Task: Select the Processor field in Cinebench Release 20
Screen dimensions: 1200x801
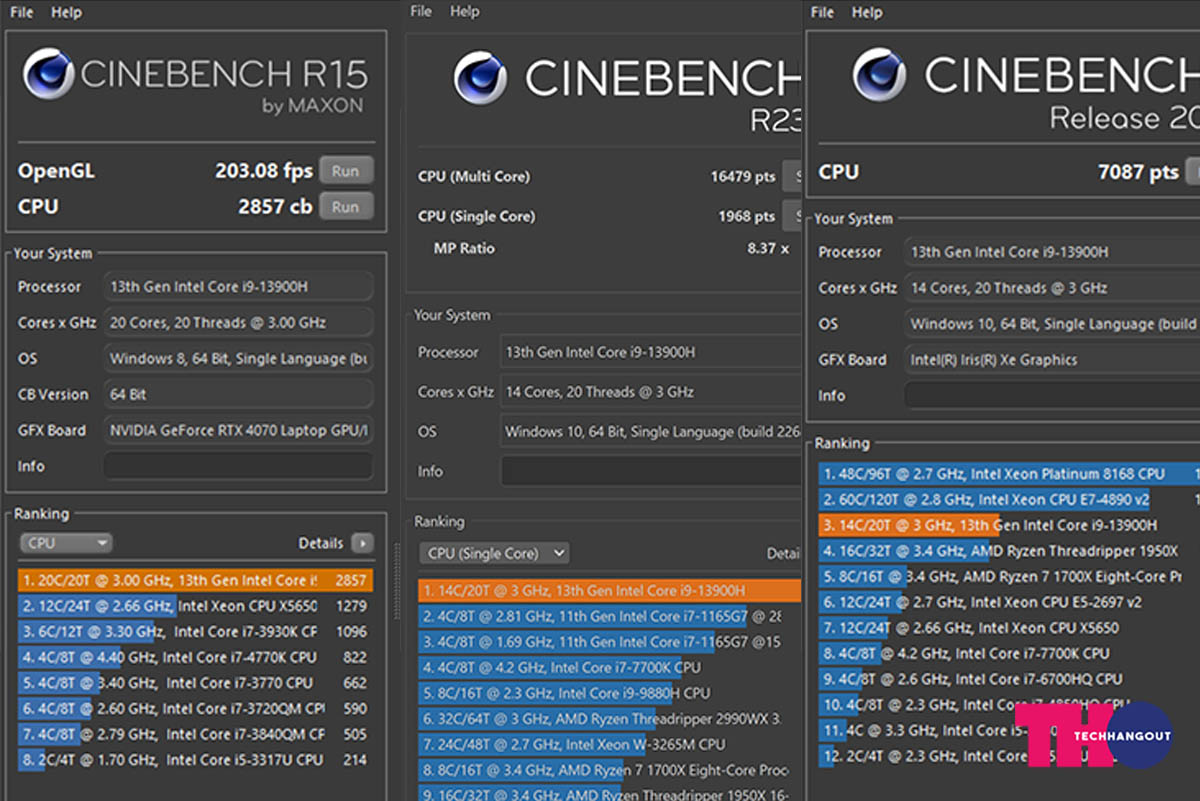Action: coord(1052,252)
